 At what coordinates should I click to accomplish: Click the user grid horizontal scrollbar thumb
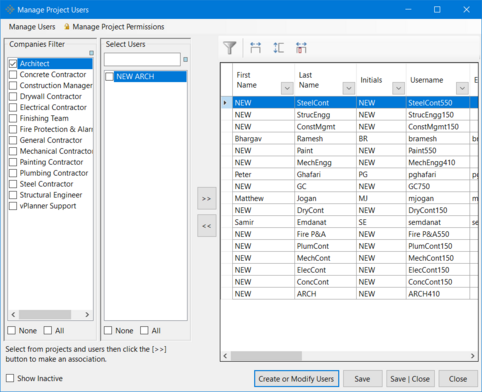[x=266, y=356]
